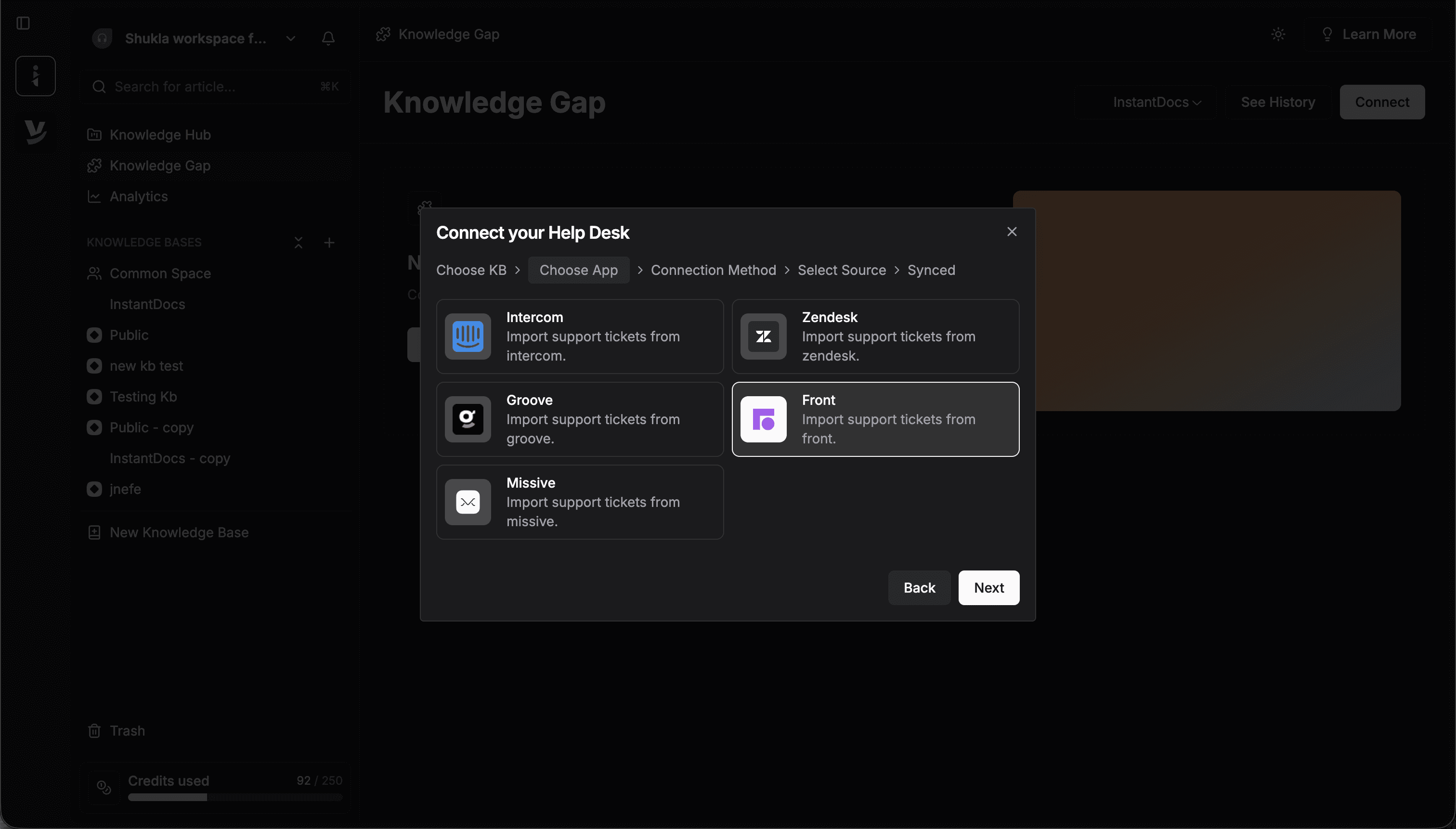Click the Intercom app icon
Screen dimensions: 1456x829
pyautogui.click(x=468, y=336)
